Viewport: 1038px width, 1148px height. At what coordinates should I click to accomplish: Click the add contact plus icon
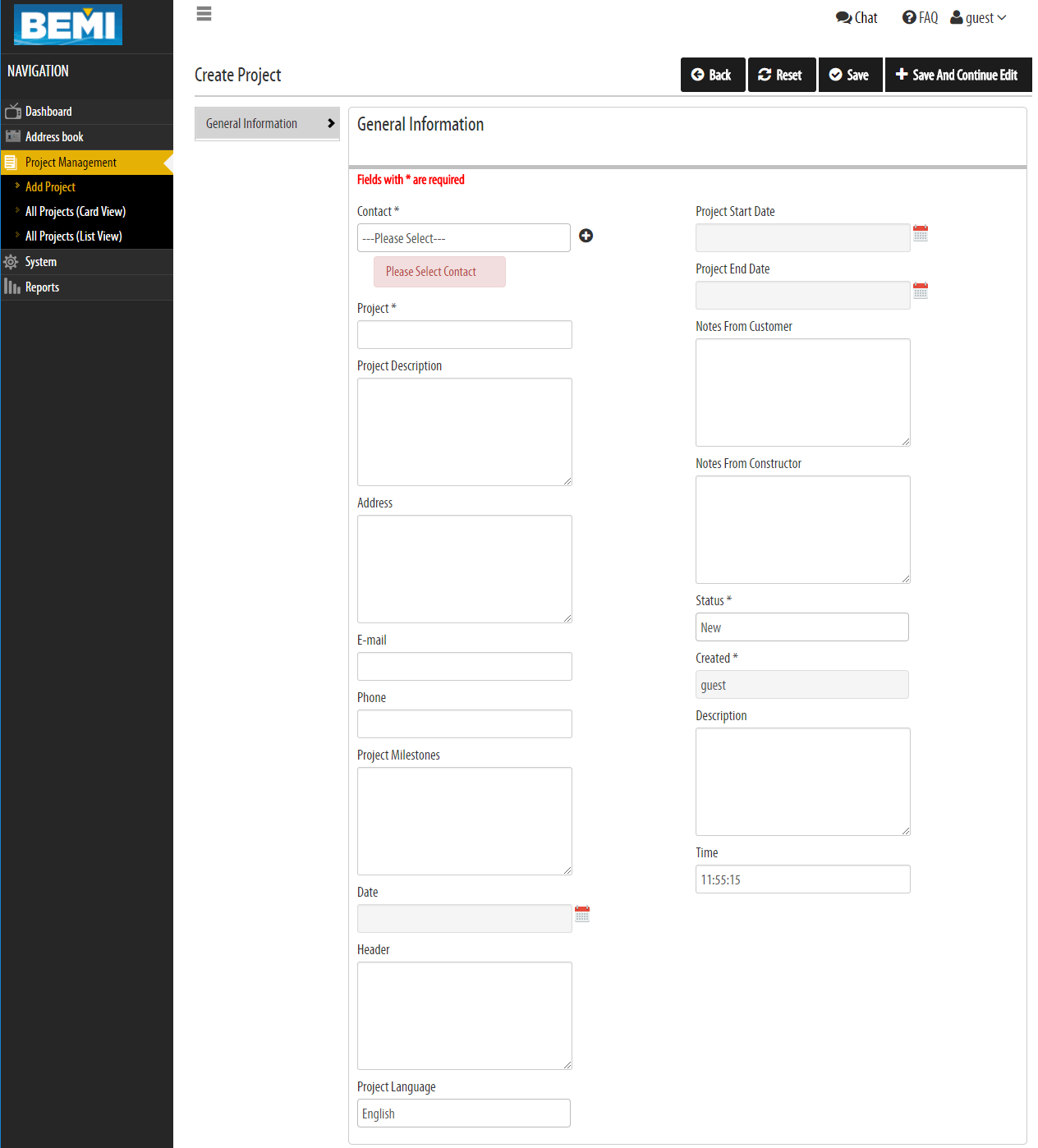pos(586,236)
